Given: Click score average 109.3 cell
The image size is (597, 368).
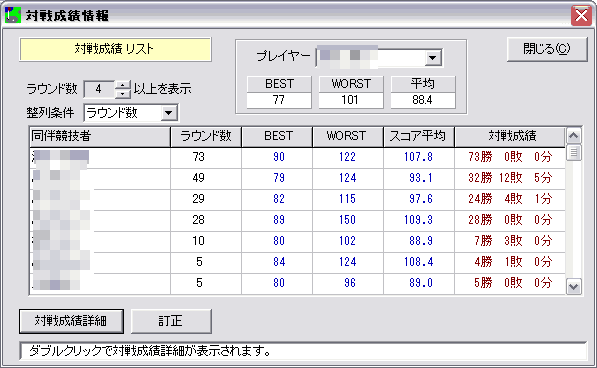Looking at the screenshot, I should coord(418,220).
